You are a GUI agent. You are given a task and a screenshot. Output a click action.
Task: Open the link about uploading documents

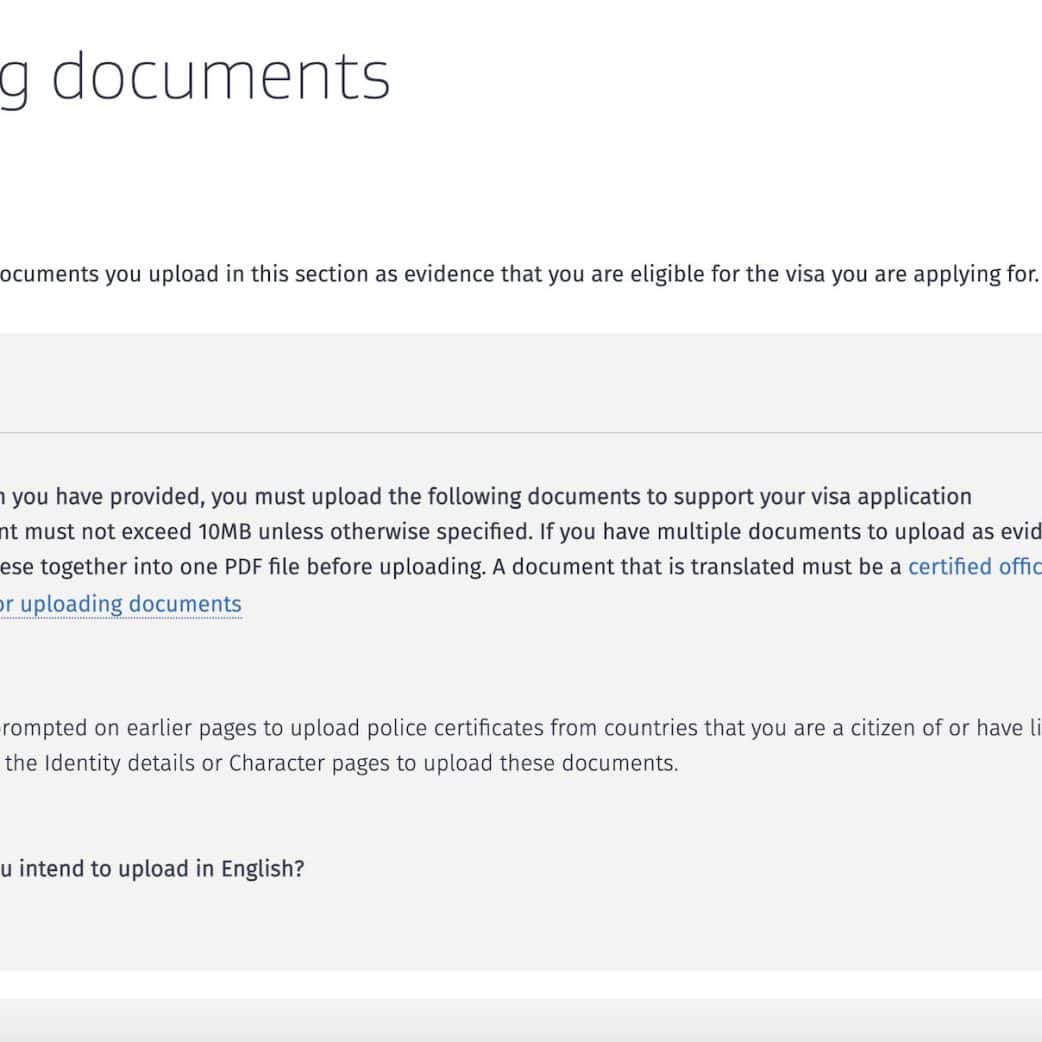tap(120, 604)
